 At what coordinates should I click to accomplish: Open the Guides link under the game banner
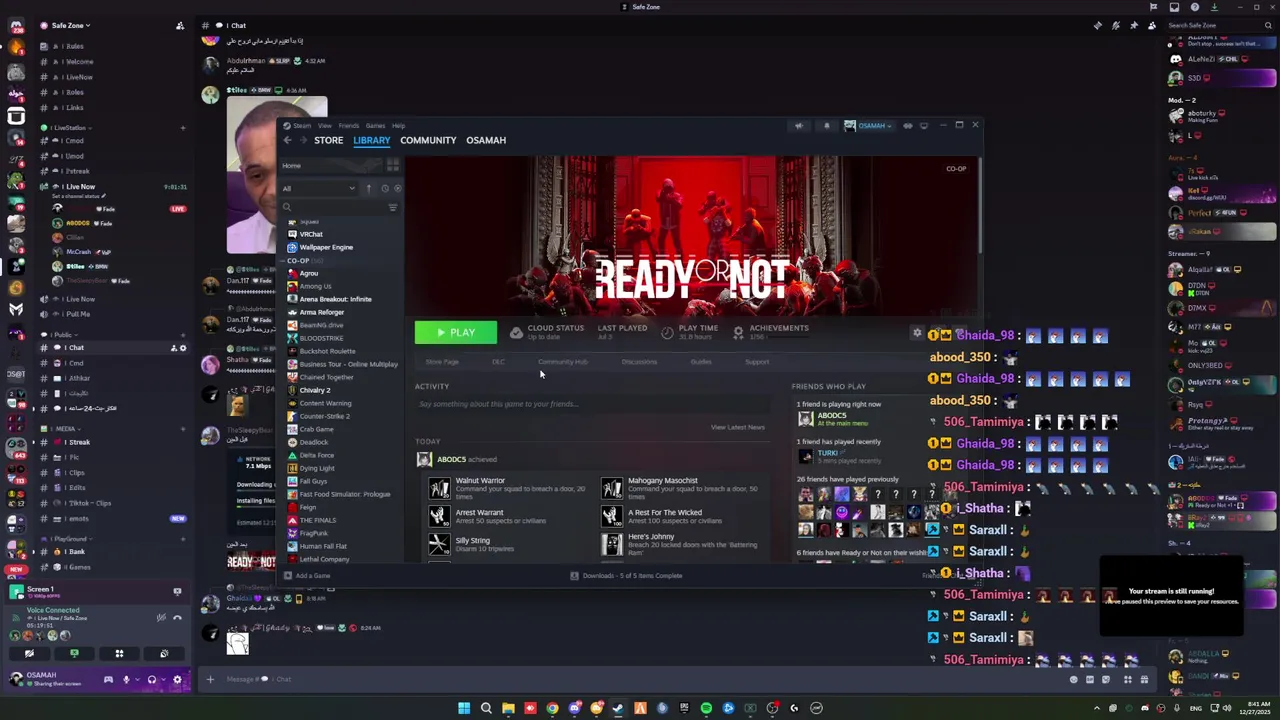coord(701,362)
